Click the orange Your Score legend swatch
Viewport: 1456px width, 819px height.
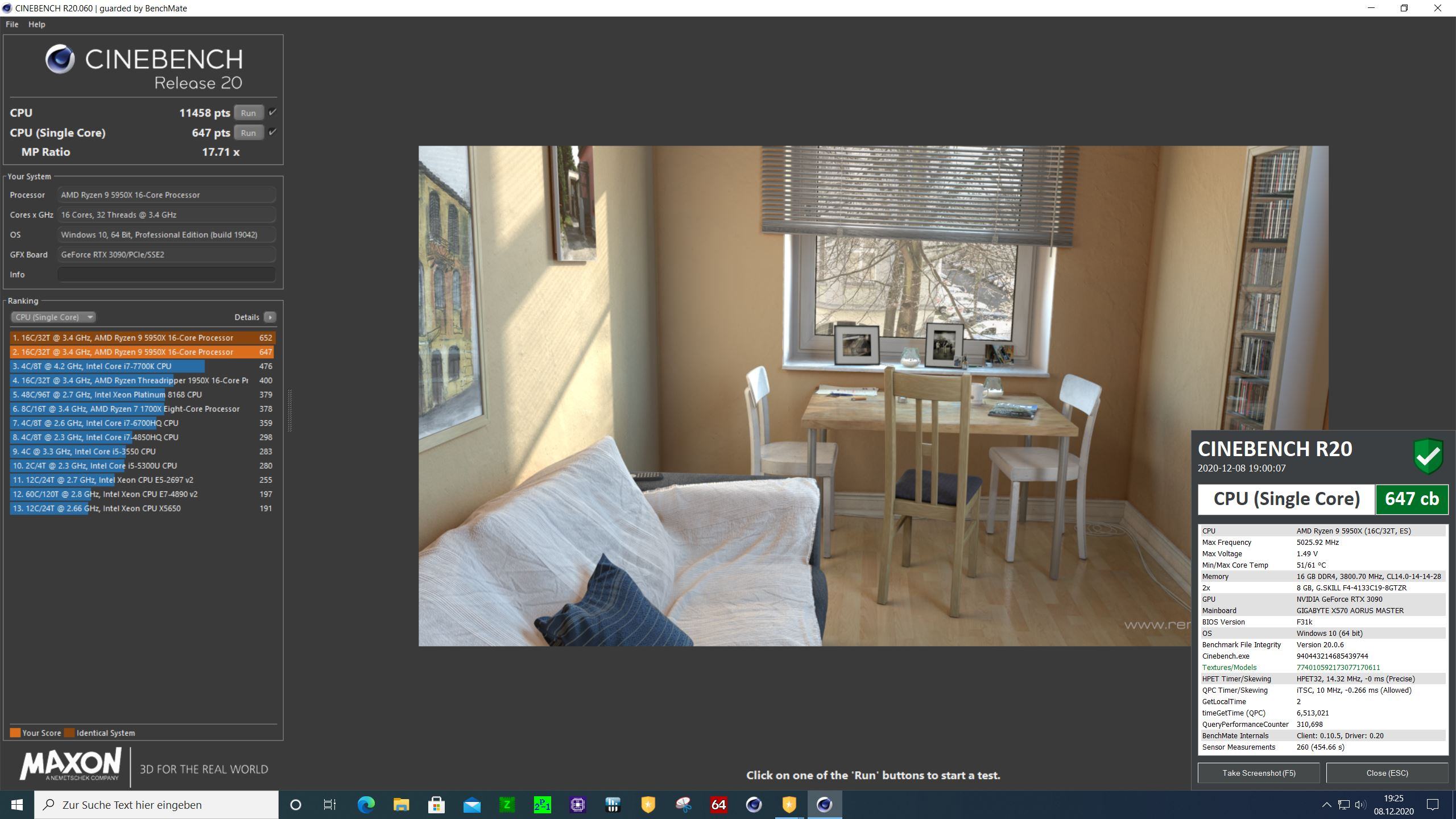pos(15,733)
